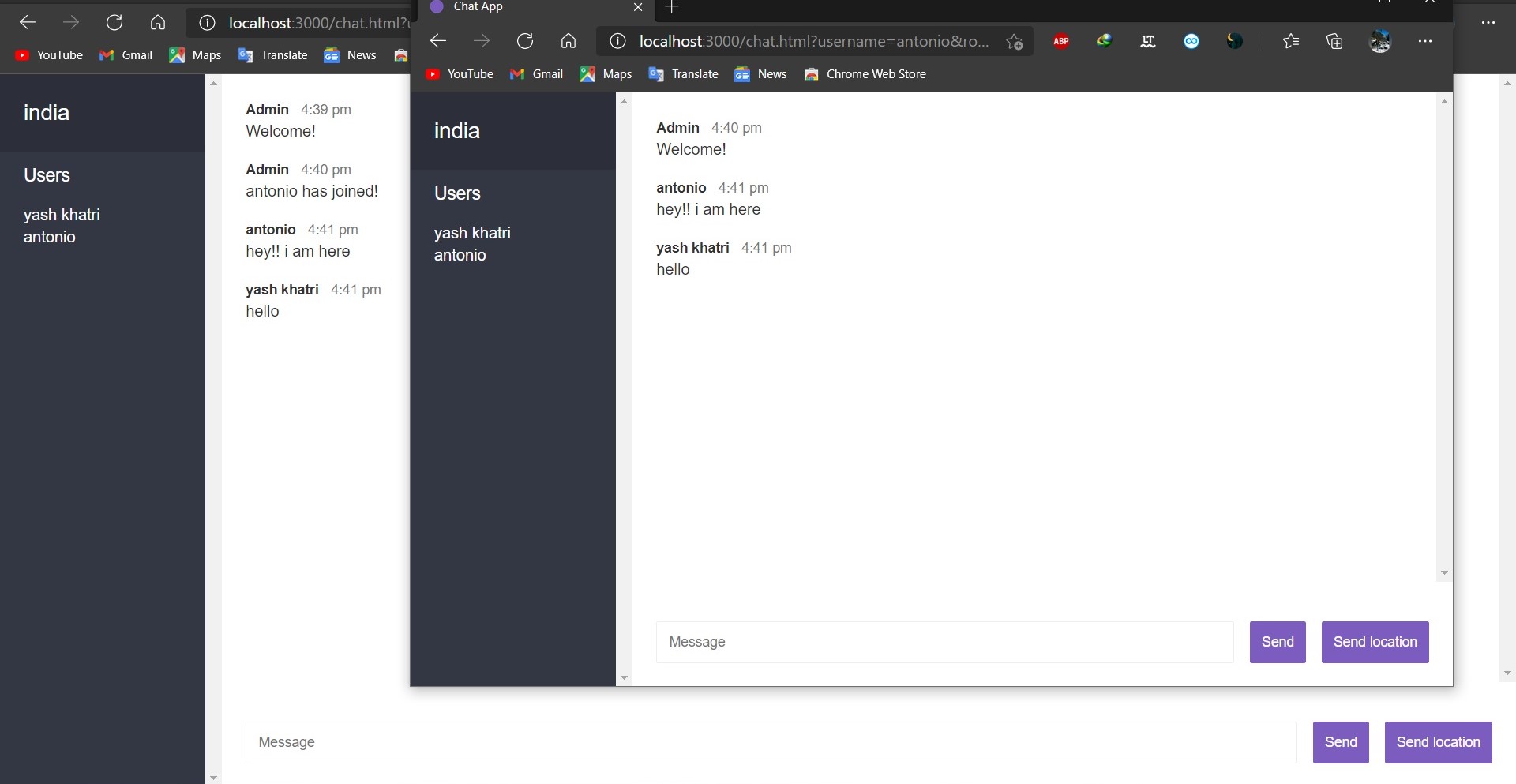Open the YouTube bookmark
The width and height of the screenshot is (1516, 784).
coord(460,73)
